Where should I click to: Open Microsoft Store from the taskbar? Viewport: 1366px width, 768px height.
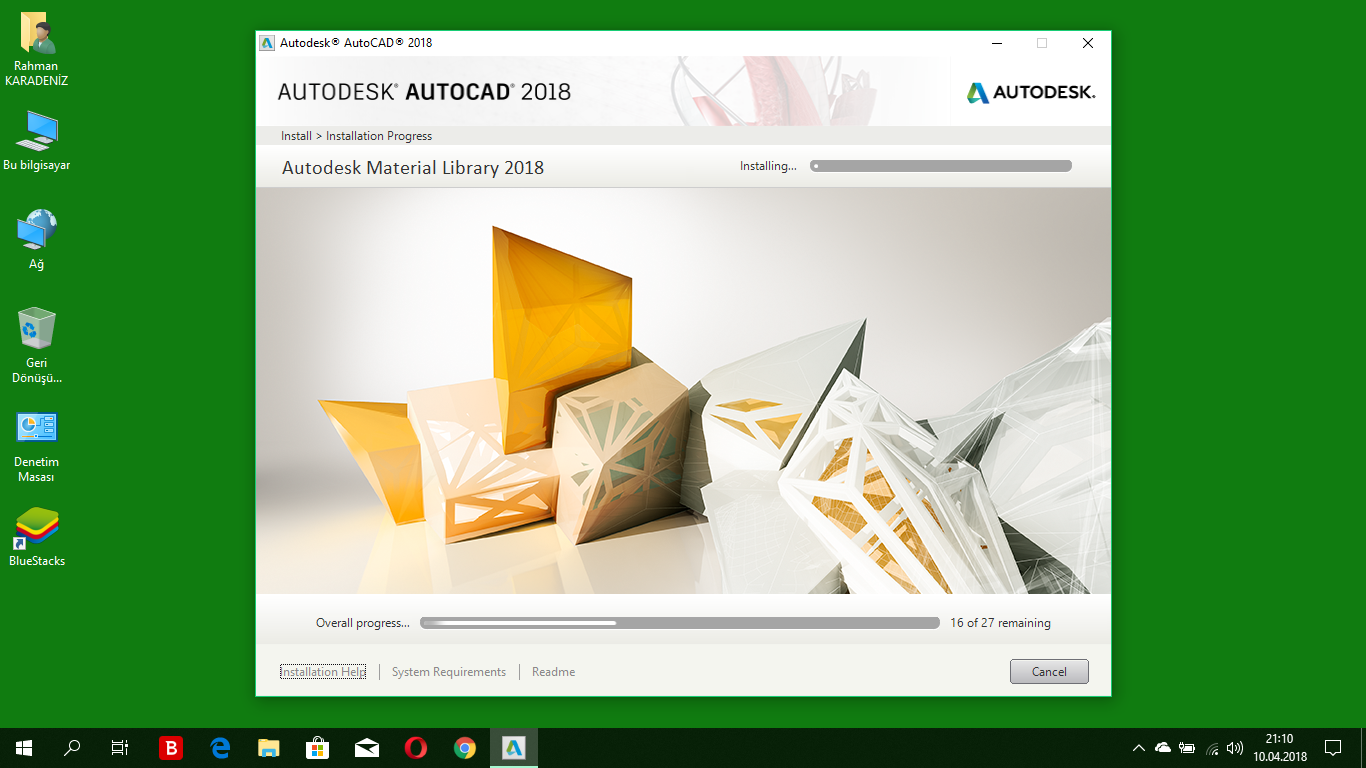point(318,748)
